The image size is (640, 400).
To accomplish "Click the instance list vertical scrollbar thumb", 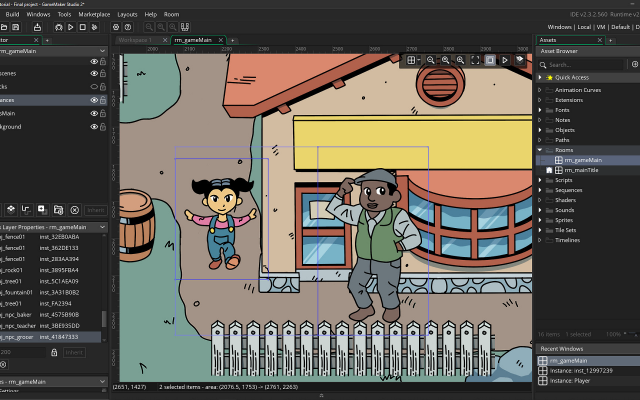I will pyautogui.click(x=104, y=319).
